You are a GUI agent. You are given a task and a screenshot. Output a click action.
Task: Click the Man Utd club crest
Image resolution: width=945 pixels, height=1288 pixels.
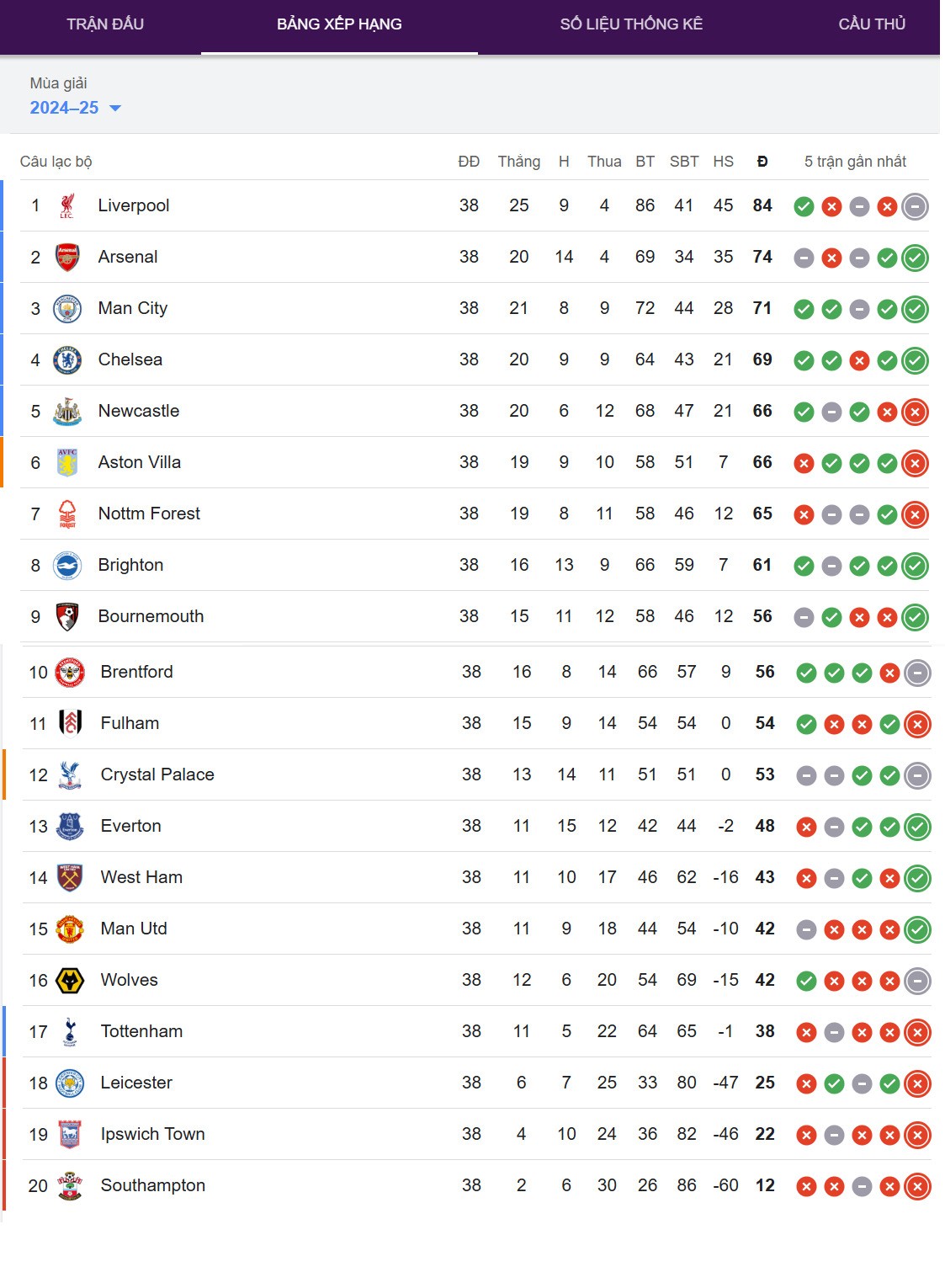click(x=70, y=929)
